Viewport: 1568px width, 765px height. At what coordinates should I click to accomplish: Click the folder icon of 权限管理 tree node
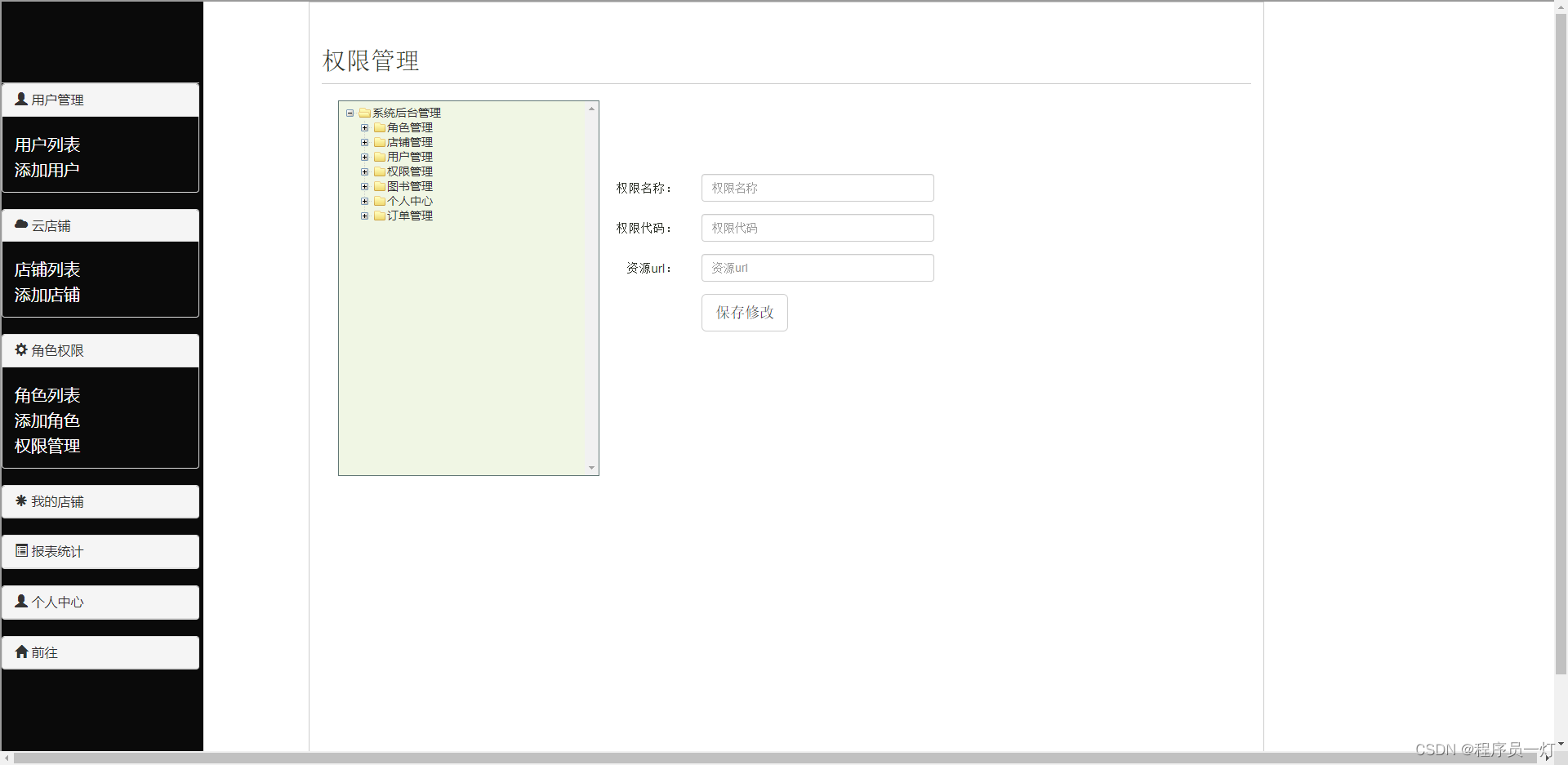tap(380, 171)
